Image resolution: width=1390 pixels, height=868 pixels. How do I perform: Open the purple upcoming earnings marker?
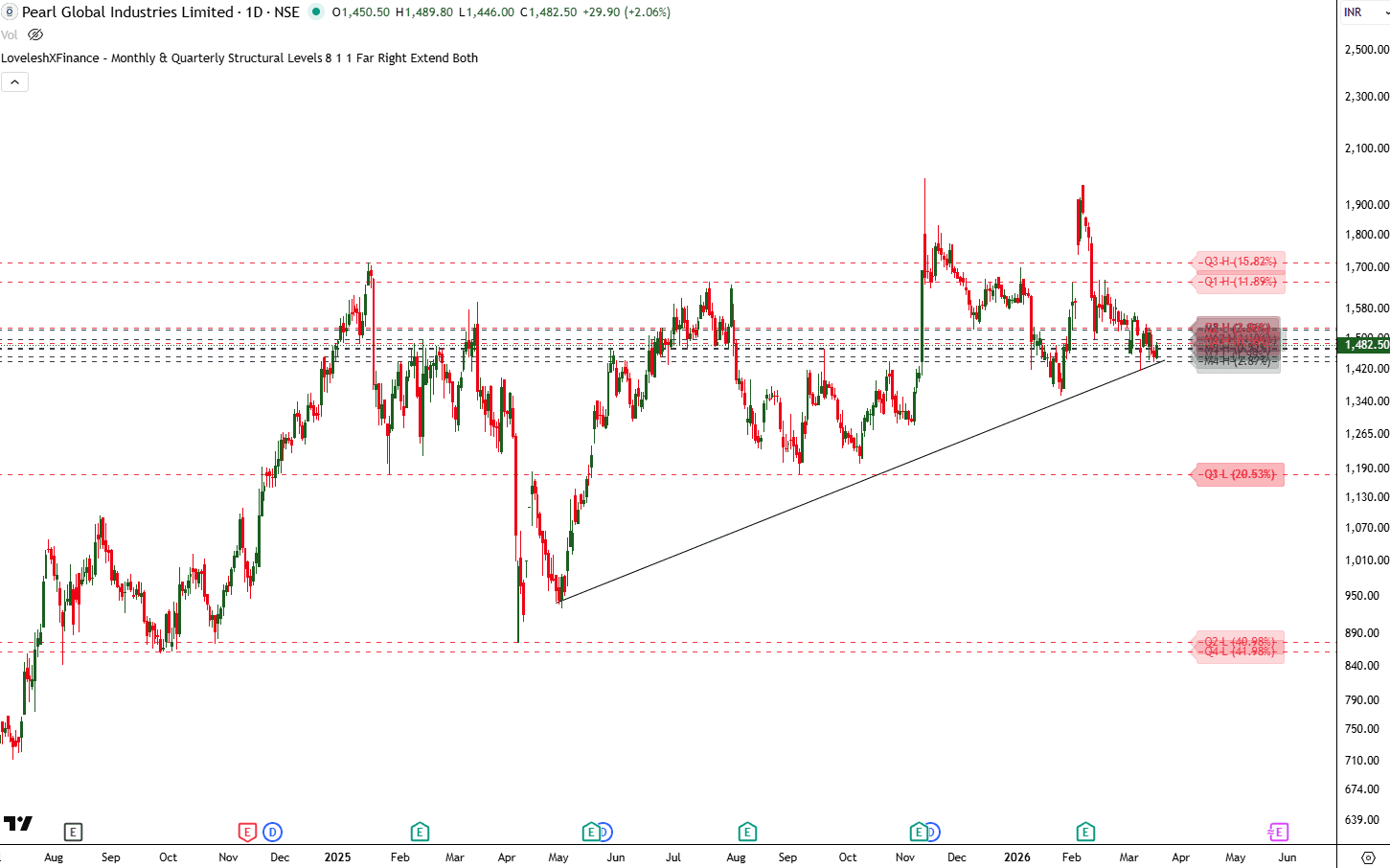(1278, 832)
